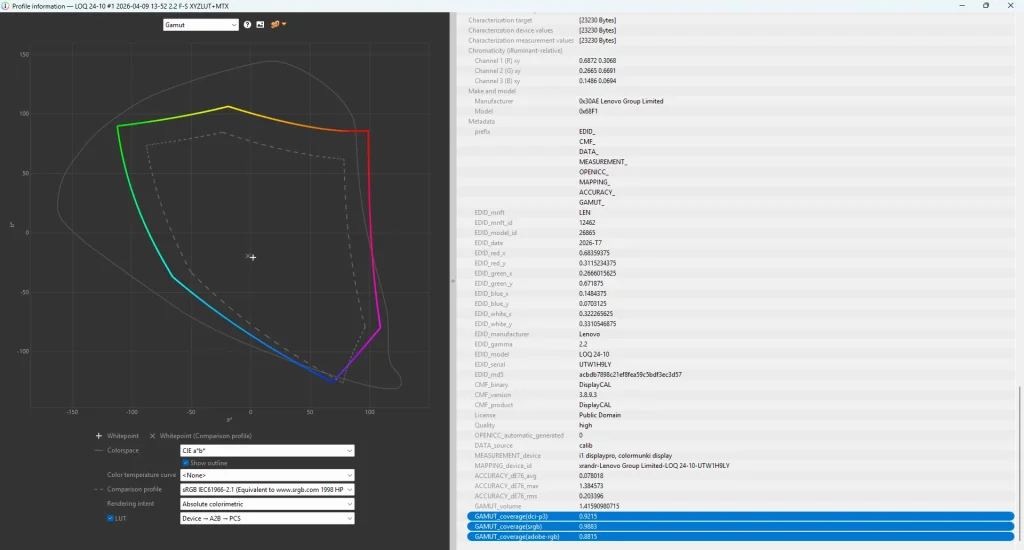Image resolution: width=1024 pixels, height=550 pixels.
Task: Click the MEASUREMENT_device value i1 displaypro
Action: pos(625,456)
